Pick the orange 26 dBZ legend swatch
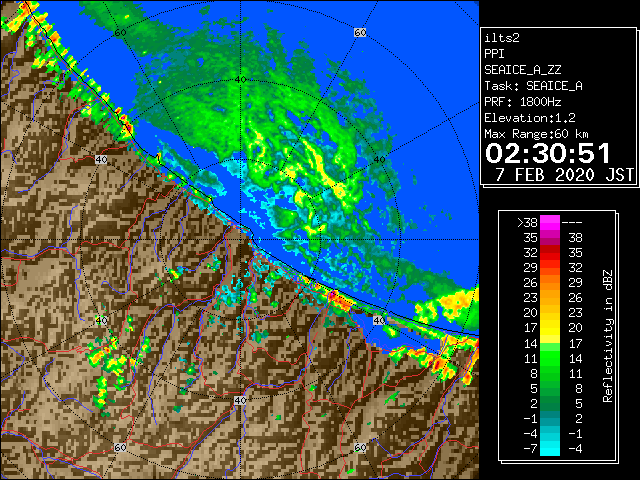 tap(550, 282)
